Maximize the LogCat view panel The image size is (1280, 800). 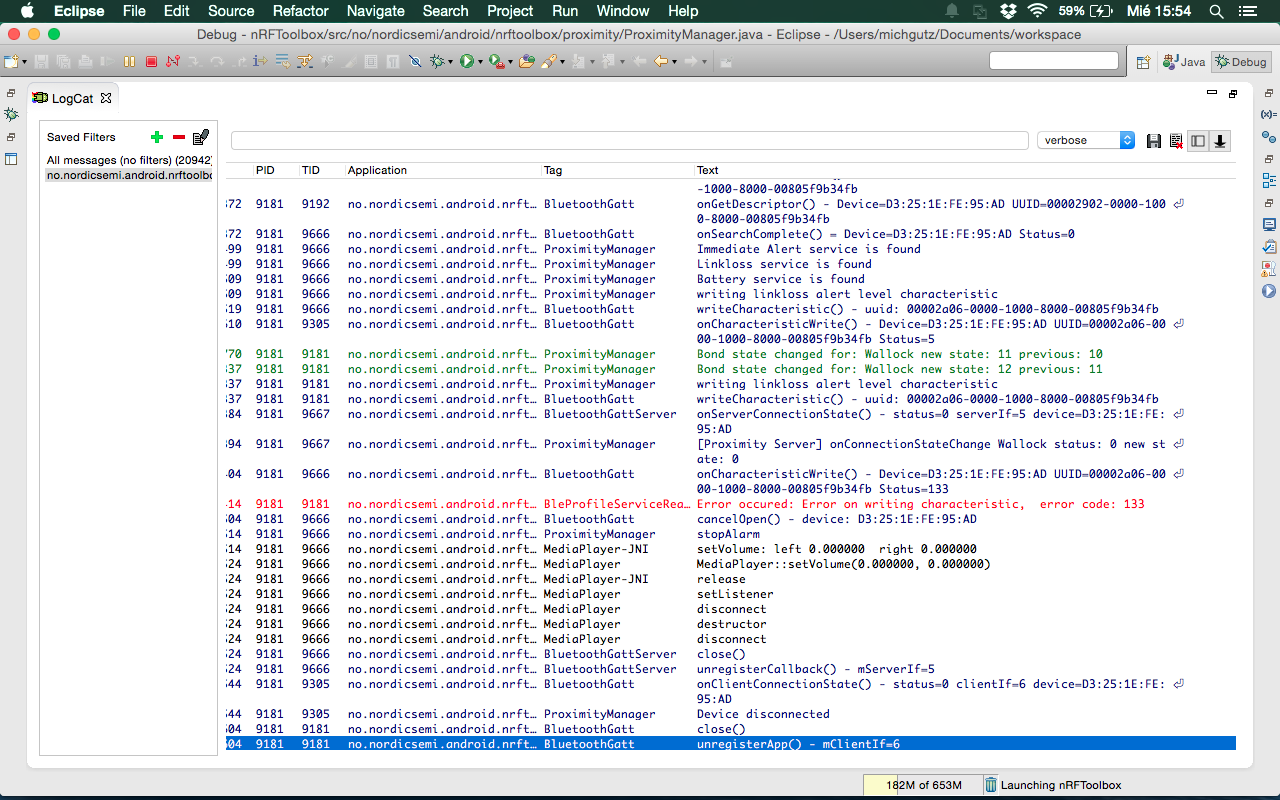(1233, 93)
